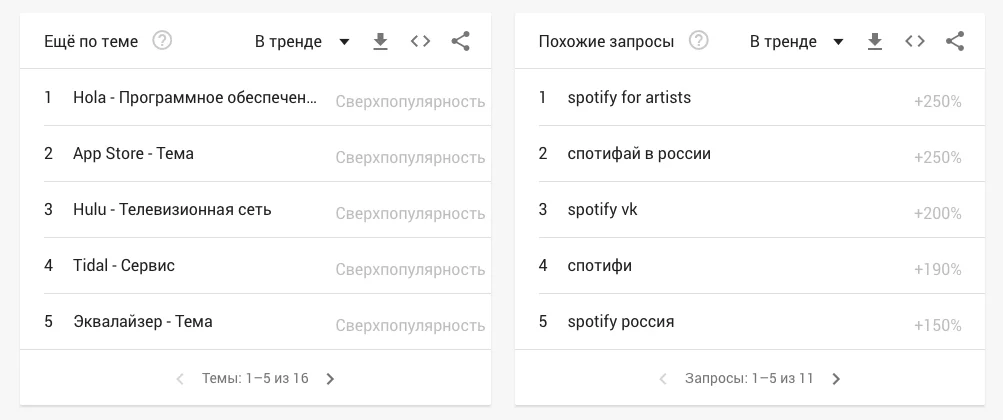Image resolution: width=1003 pixels, height=420 pixels.
Task: Go to previous page of queries
Action: click(x=663, y=379)
